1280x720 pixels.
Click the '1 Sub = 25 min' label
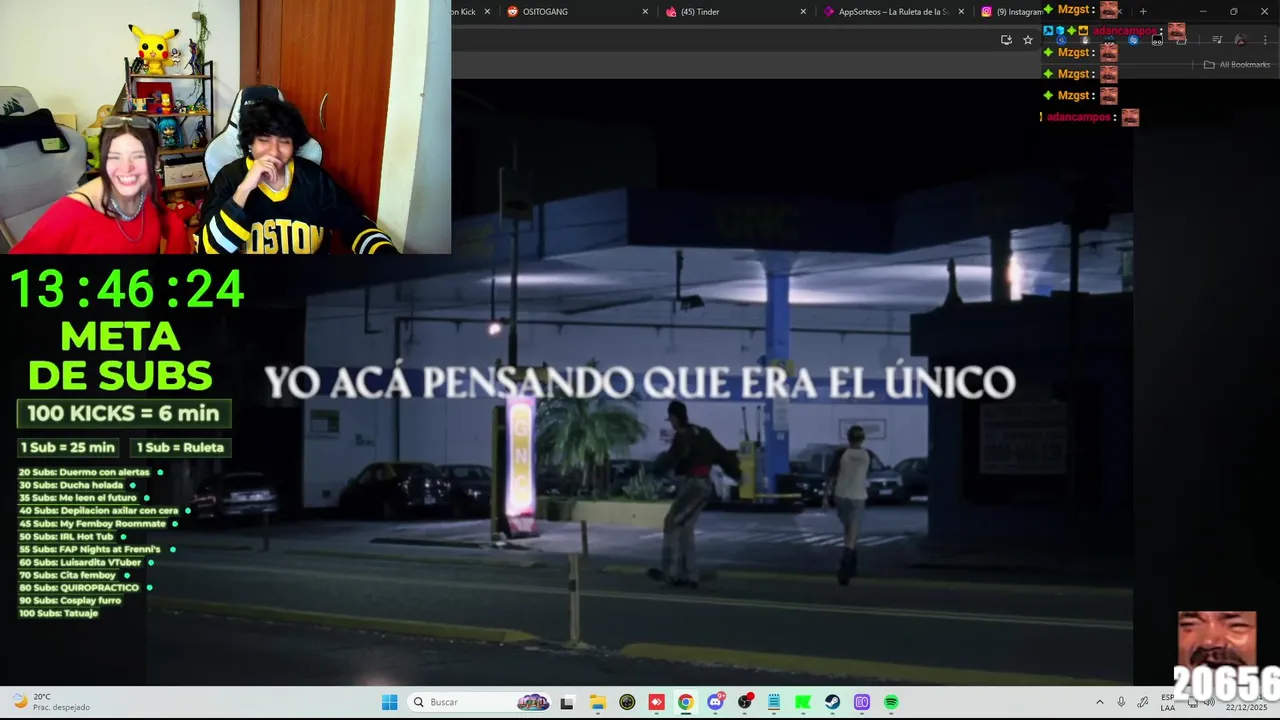68,447
